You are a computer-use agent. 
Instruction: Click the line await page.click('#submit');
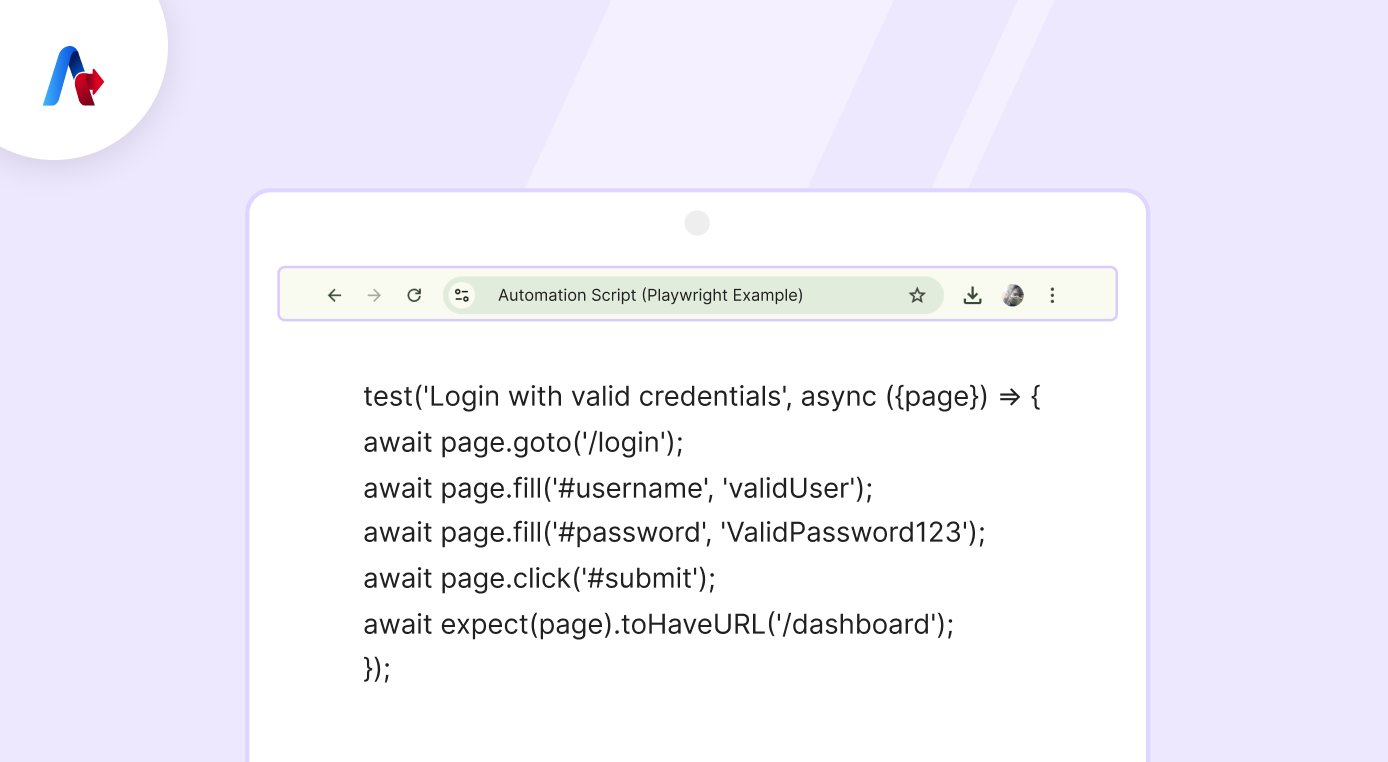click(540, 578)
